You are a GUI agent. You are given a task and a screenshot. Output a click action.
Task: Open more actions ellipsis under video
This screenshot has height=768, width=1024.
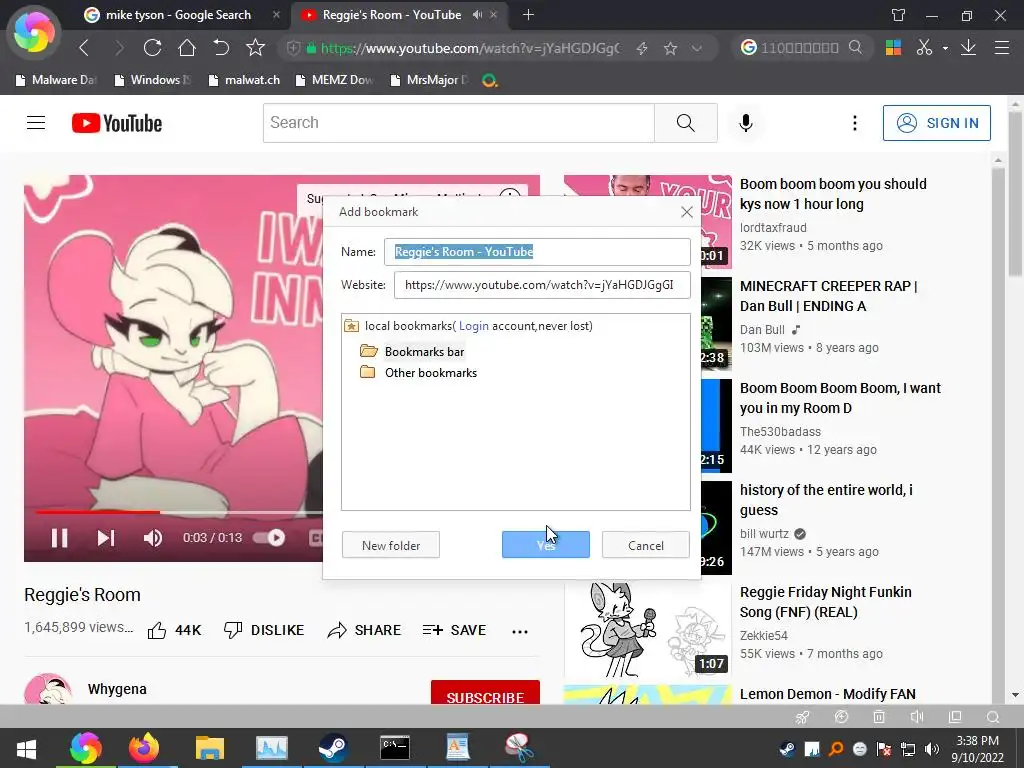coord(520,632)
